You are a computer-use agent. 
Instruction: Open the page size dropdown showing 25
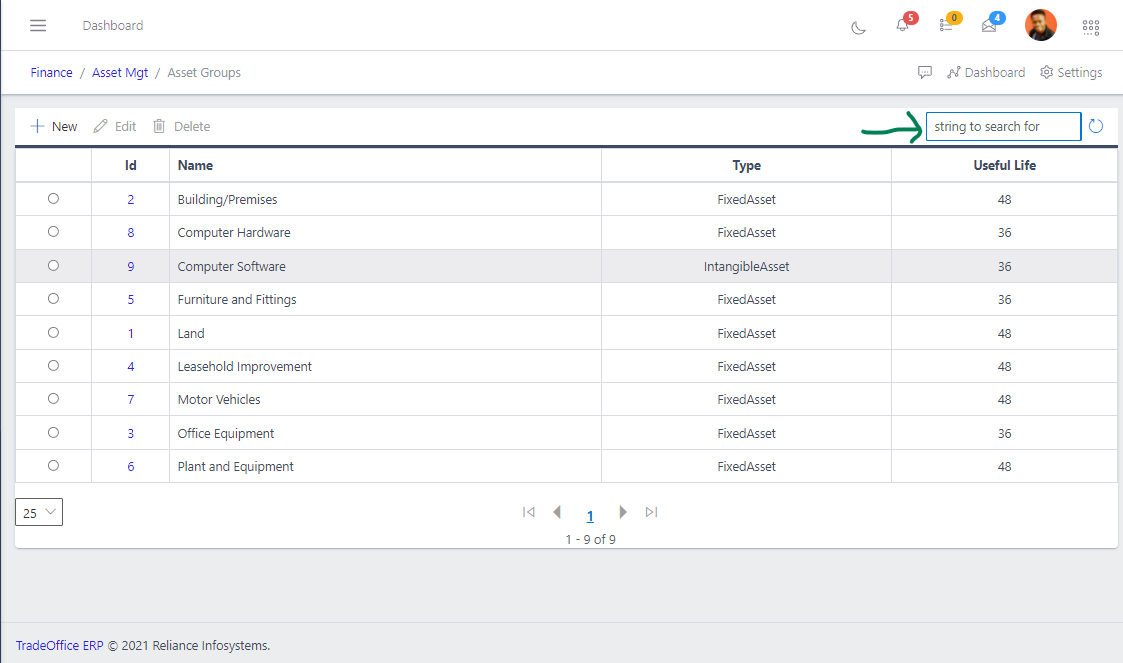coord(38,512)
